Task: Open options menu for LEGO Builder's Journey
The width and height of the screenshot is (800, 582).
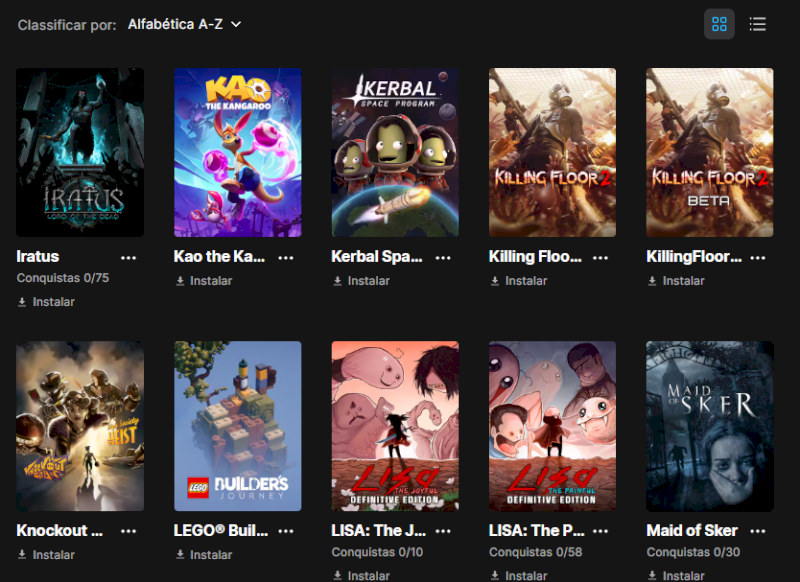Action: (286, 531)
